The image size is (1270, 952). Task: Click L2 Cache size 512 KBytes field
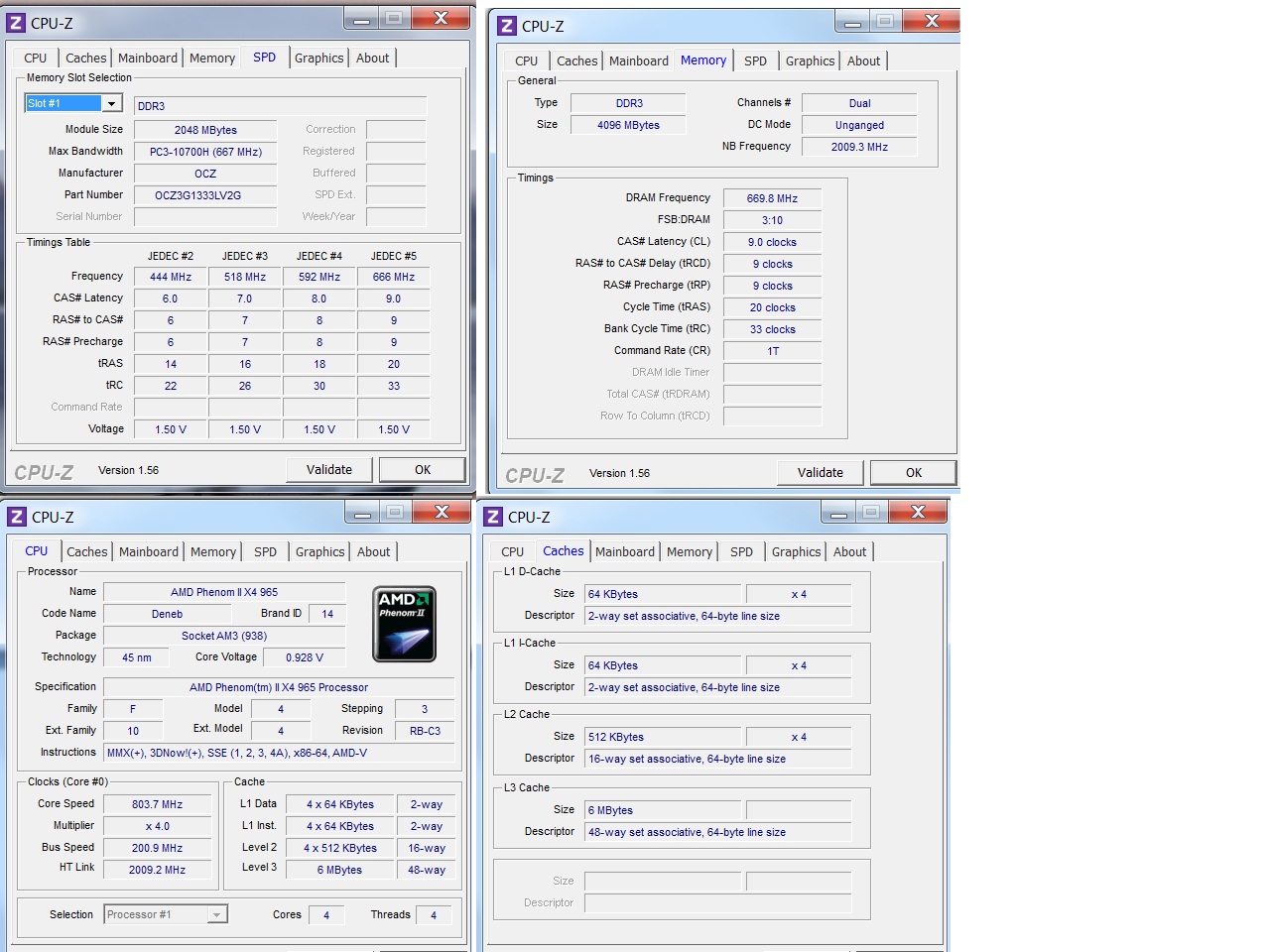pyautogui.click(x=663, y=737)
